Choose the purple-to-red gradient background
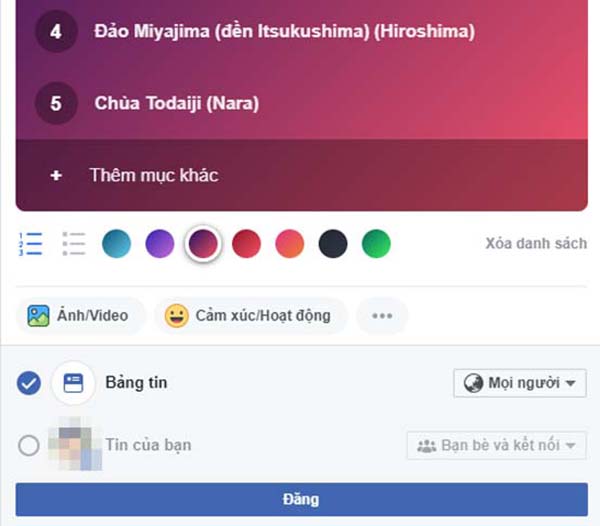 point(203,244)
